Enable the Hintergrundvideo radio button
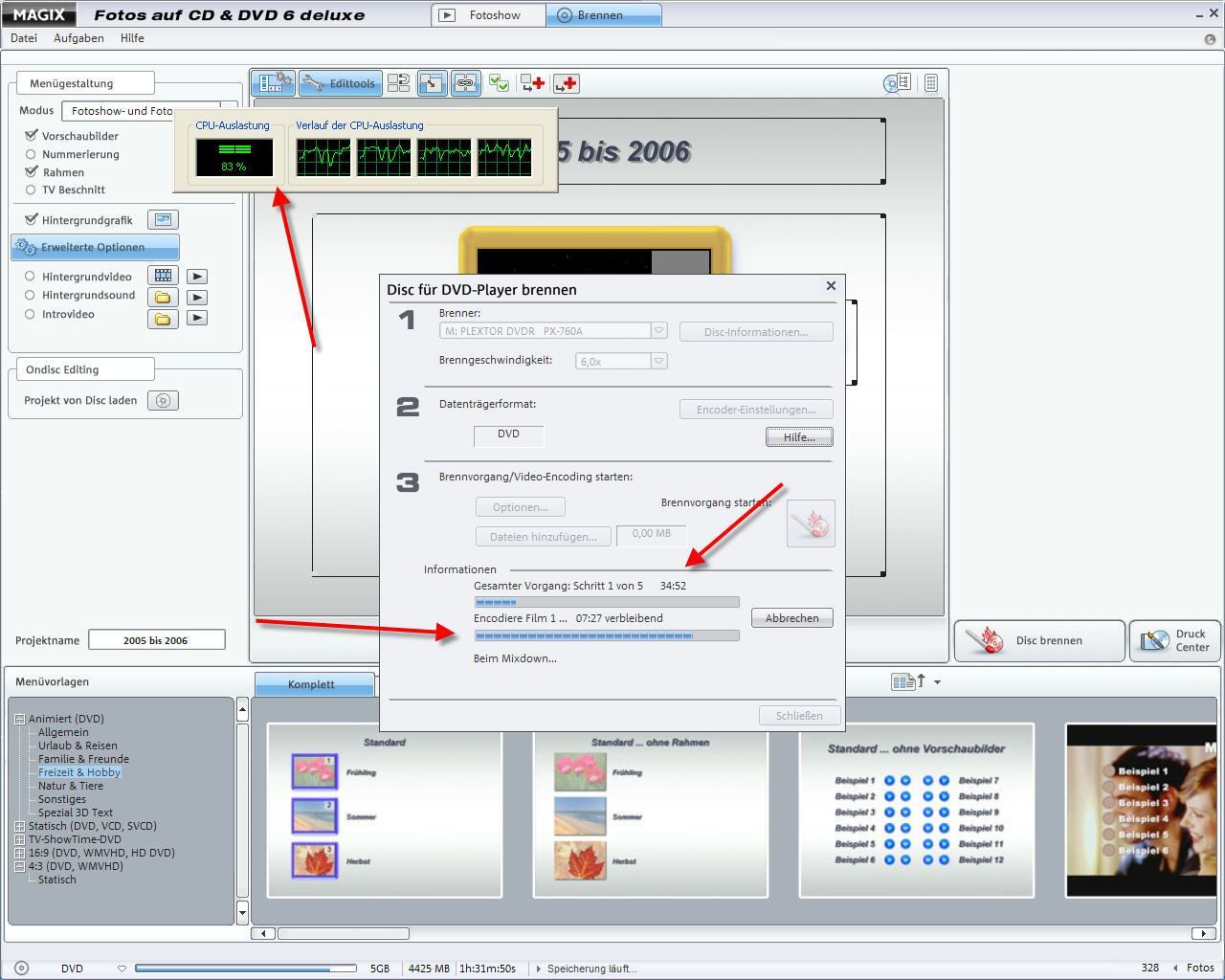 [30, 277]
